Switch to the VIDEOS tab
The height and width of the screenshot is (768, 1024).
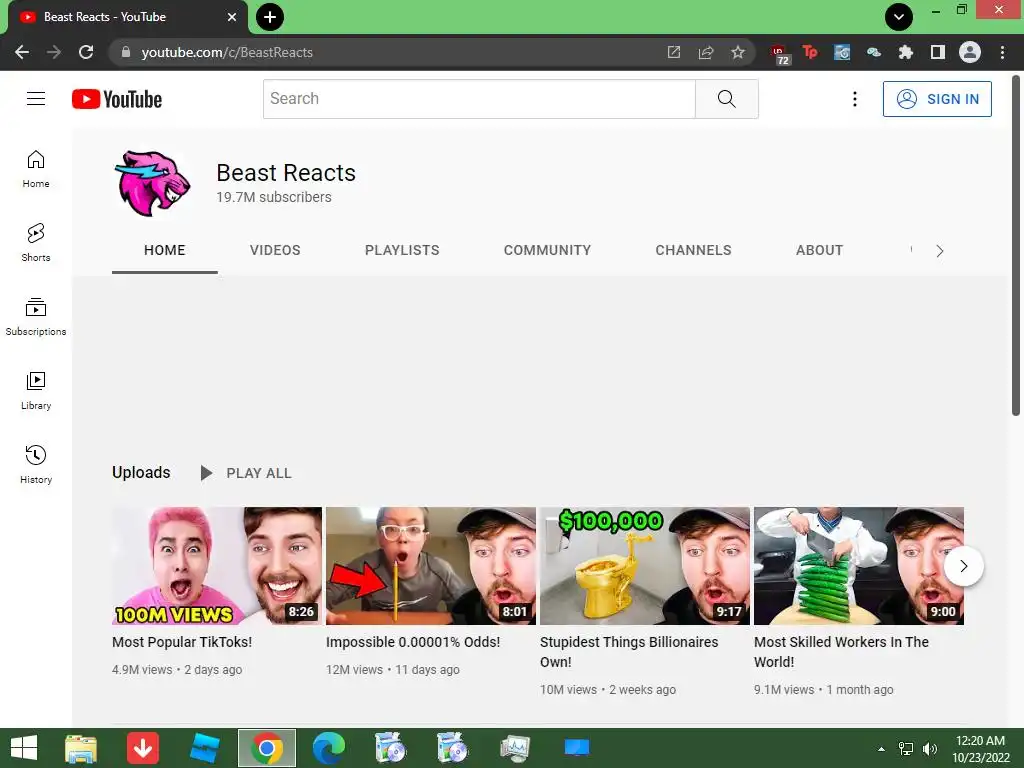(x=275, y=250)
